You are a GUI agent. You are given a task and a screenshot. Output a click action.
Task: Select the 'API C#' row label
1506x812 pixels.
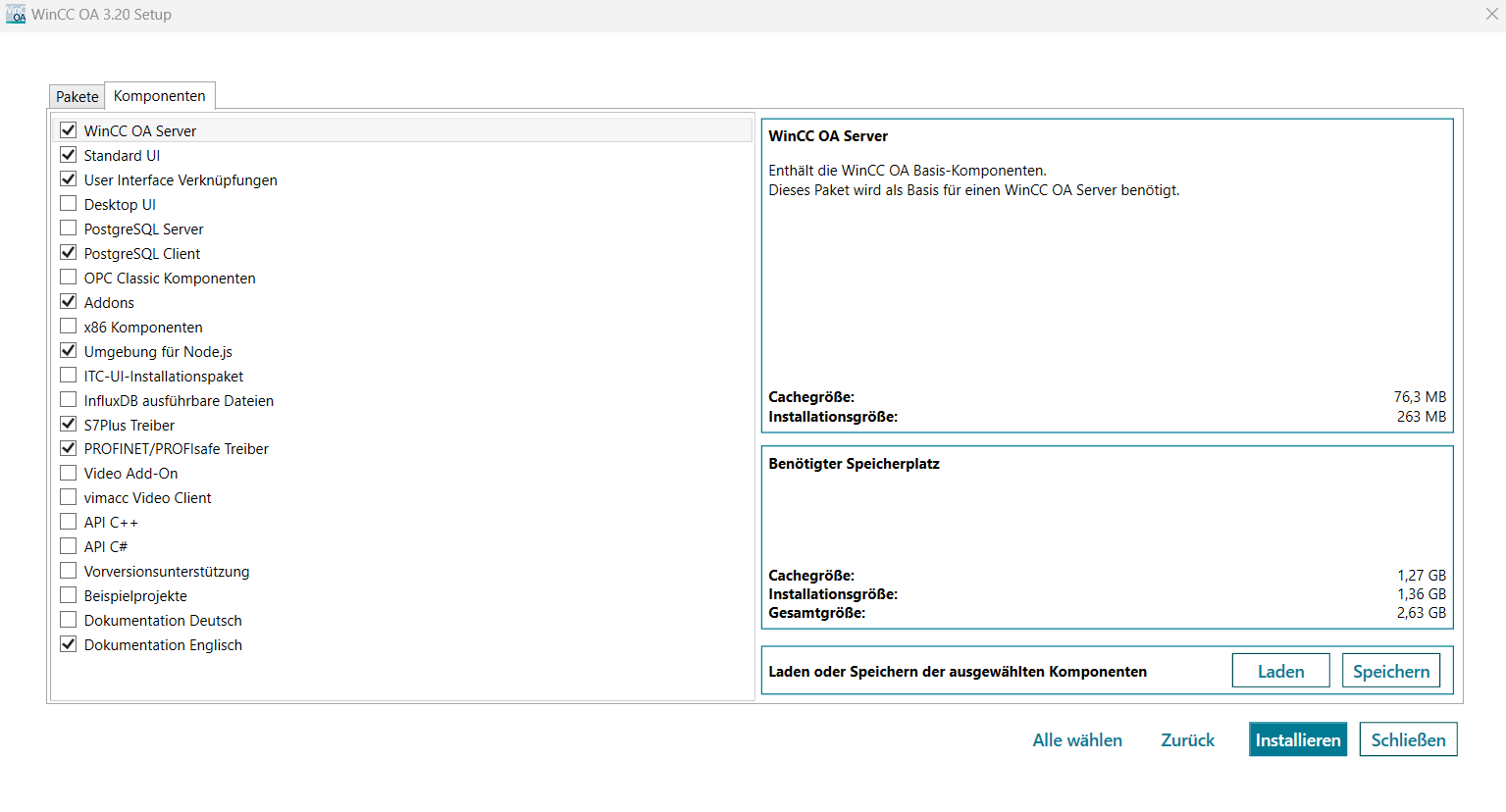[106, 546]
